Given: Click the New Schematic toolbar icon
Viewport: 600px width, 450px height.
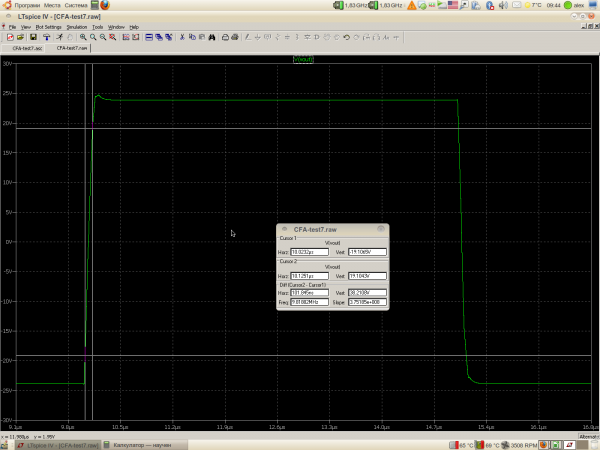Looking at the screenshot, I should (x=10, y=37).
